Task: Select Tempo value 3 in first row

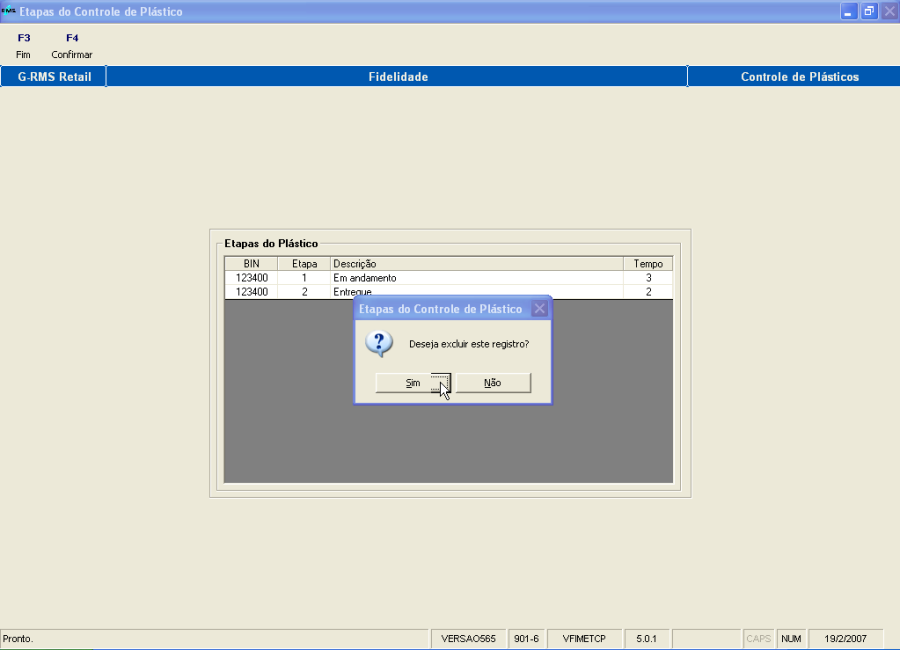Action: [648, 278]
